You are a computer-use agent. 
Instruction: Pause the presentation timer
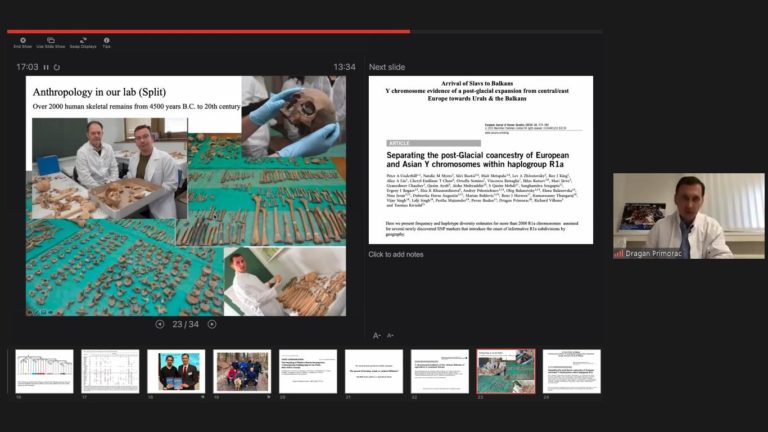46,67
